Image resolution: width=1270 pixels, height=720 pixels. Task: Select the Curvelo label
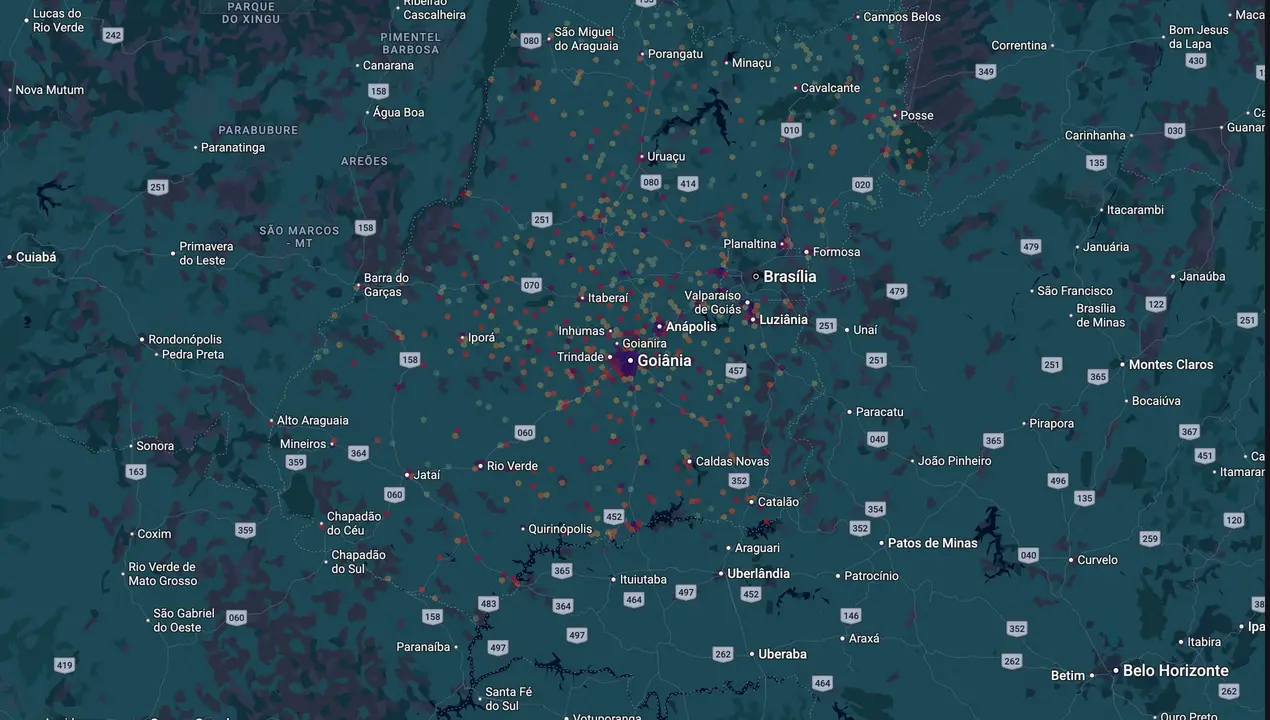pyautogui.click(x=1098, y=560)
